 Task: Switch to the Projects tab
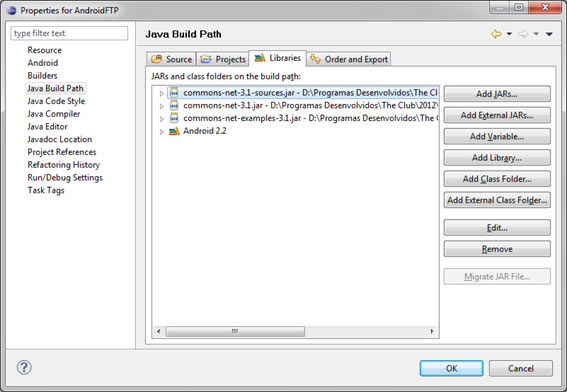click(x=223, y=59)
